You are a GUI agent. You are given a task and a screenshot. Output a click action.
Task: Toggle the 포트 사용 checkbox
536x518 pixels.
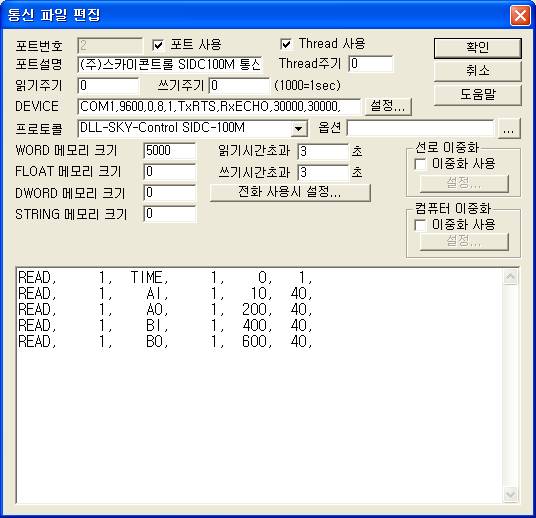pos(158,45)
